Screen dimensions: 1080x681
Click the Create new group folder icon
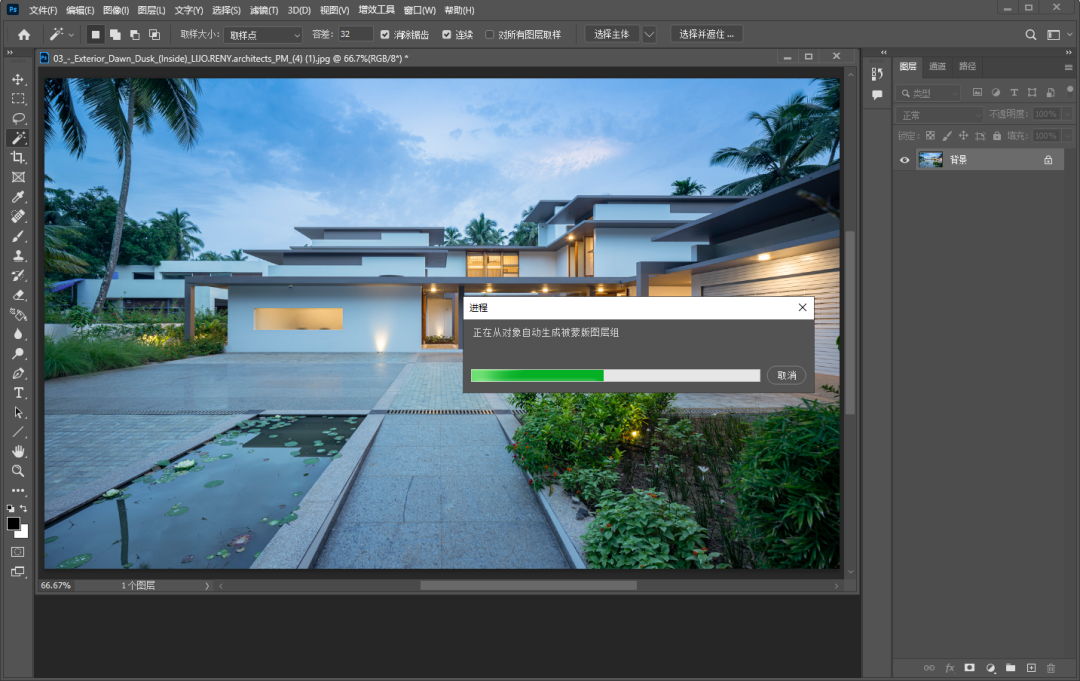(1010, 668)
